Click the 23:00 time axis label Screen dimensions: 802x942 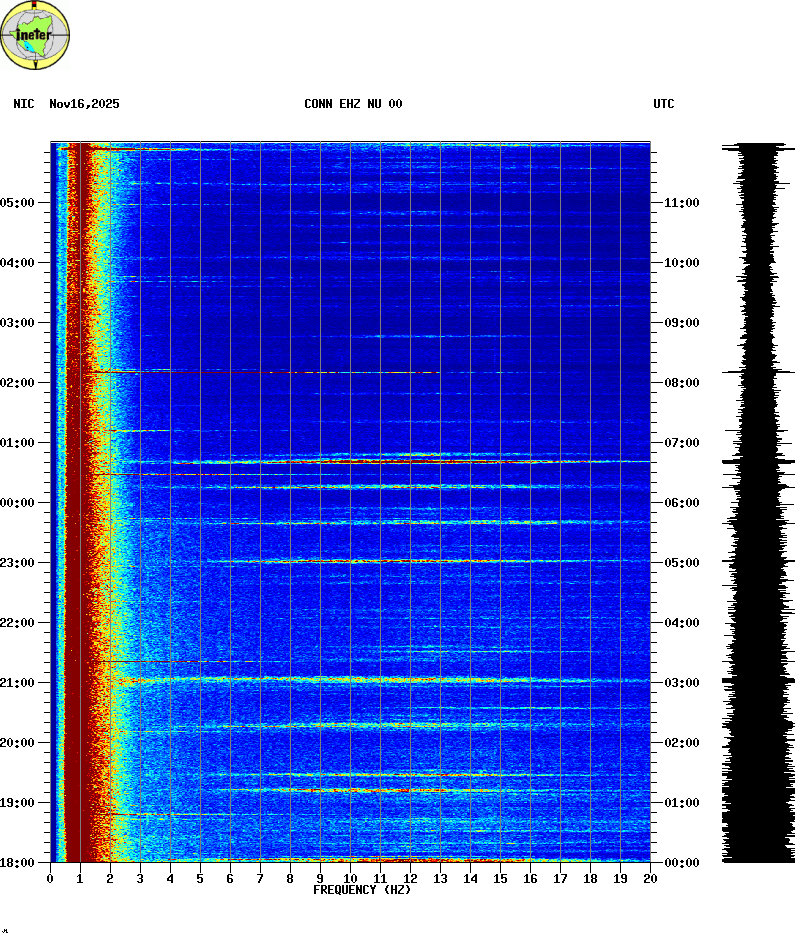(18, 563)
